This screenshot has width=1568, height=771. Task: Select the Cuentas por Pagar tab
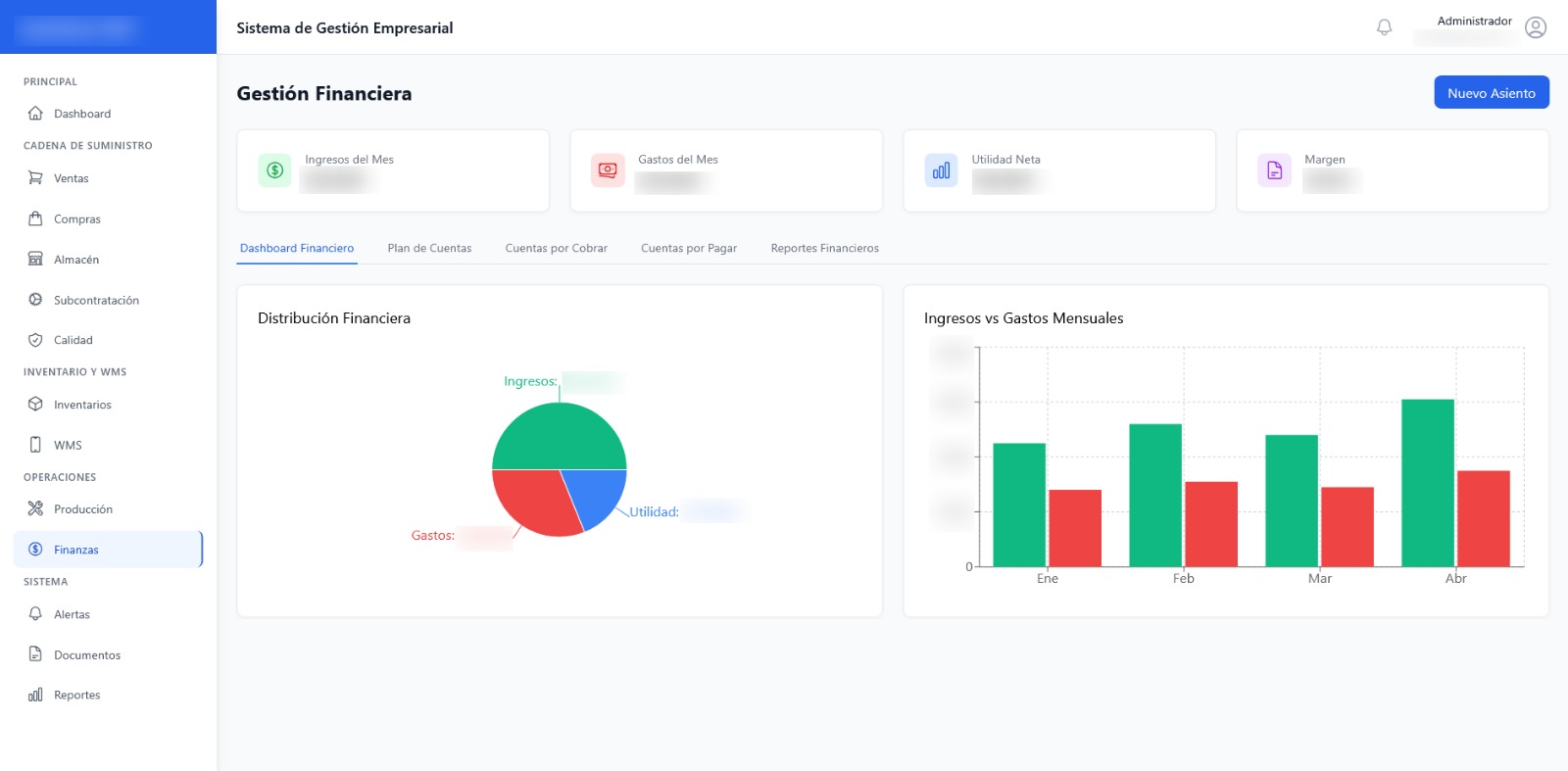point(688,249)
